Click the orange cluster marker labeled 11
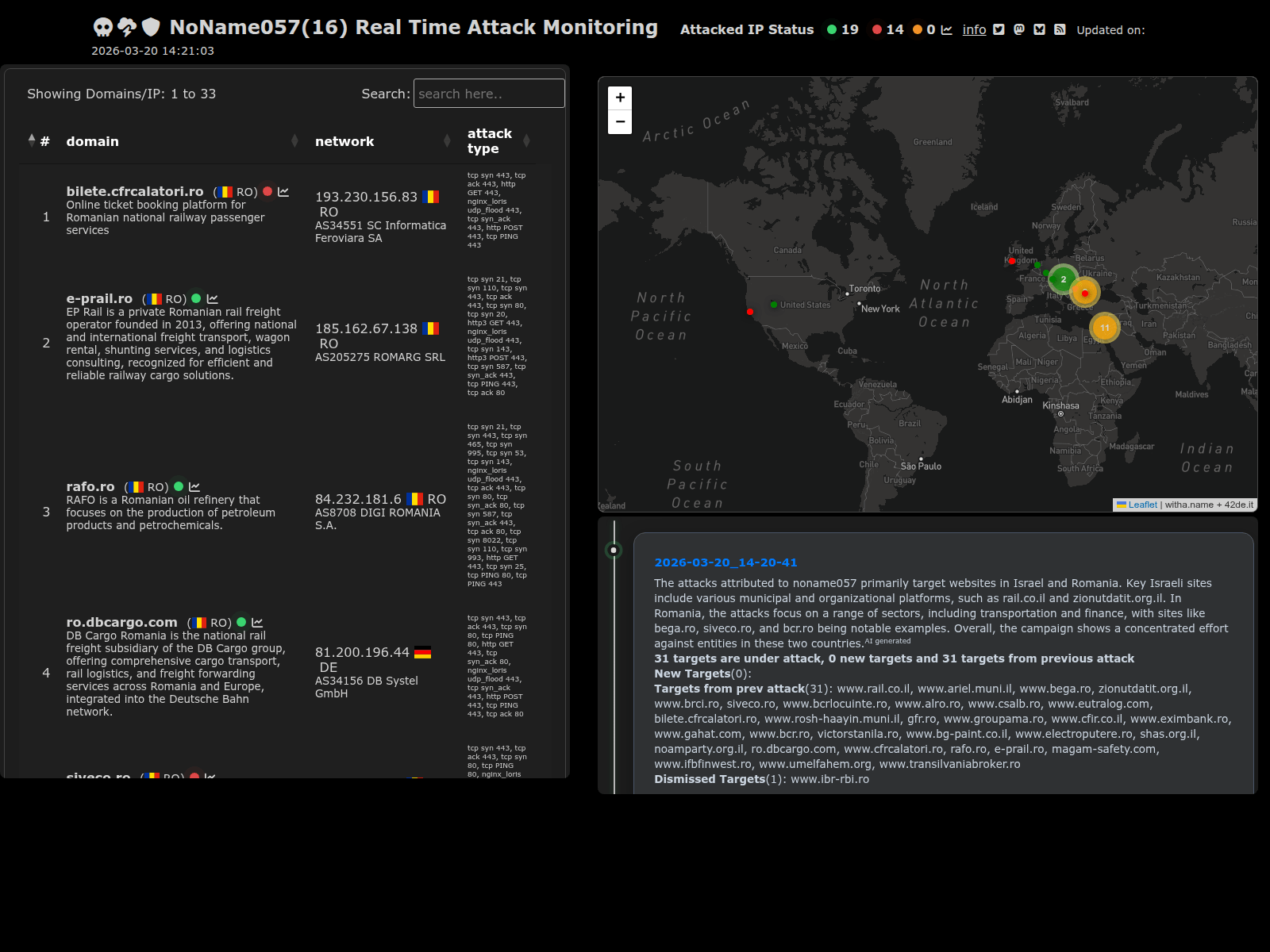This screenshot has height=952, width=1270. click(x=1104, y=327)
